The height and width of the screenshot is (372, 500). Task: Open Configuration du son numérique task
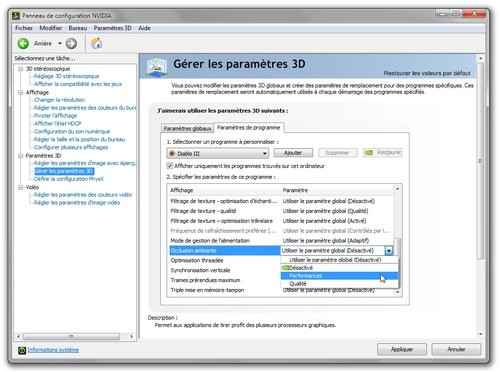point(72,131)
